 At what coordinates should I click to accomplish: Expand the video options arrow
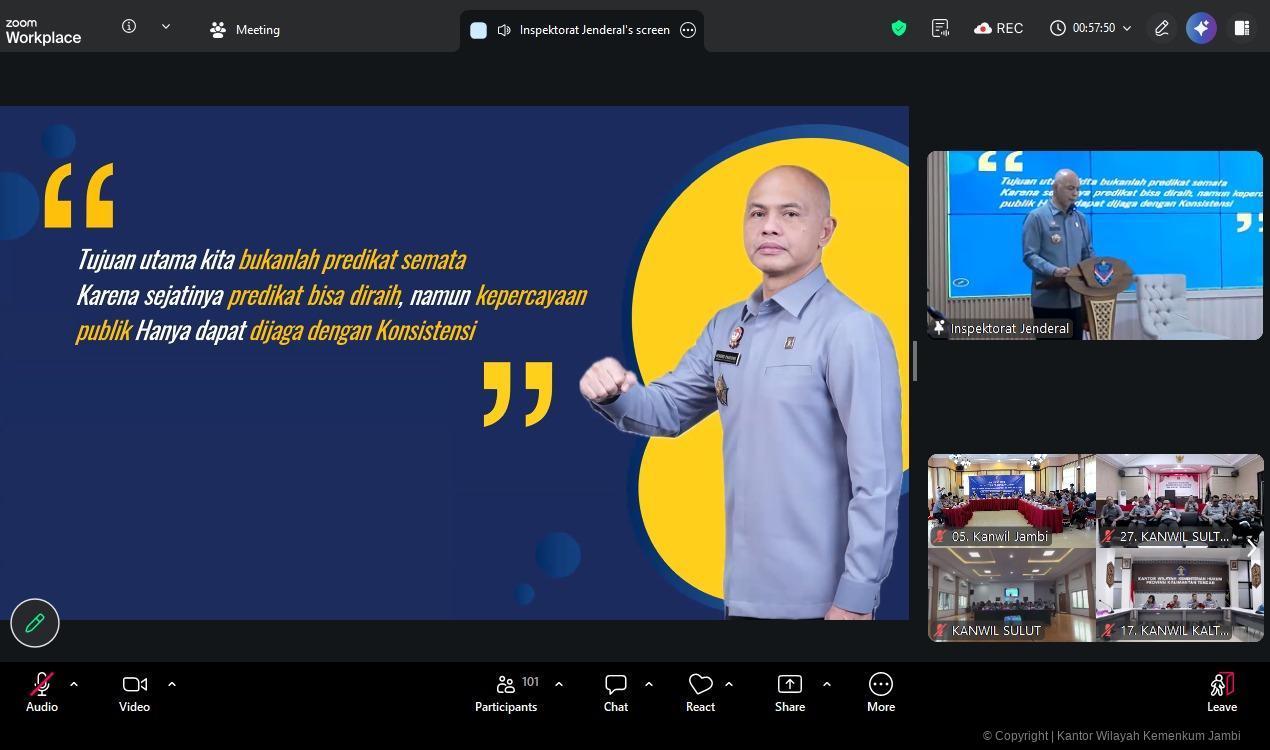[172, 684]
